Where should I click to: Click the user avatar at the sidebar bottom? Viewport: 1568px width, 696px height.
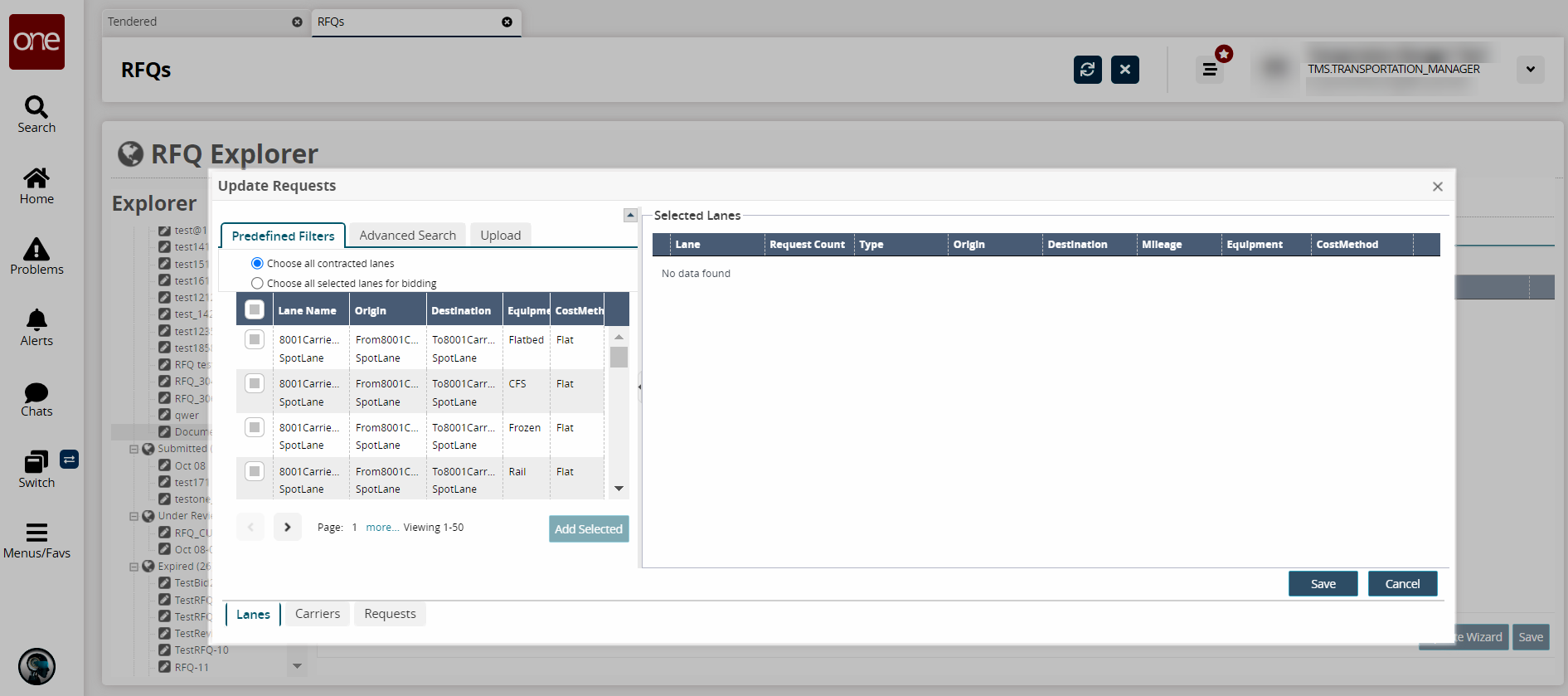click(36, 666)
